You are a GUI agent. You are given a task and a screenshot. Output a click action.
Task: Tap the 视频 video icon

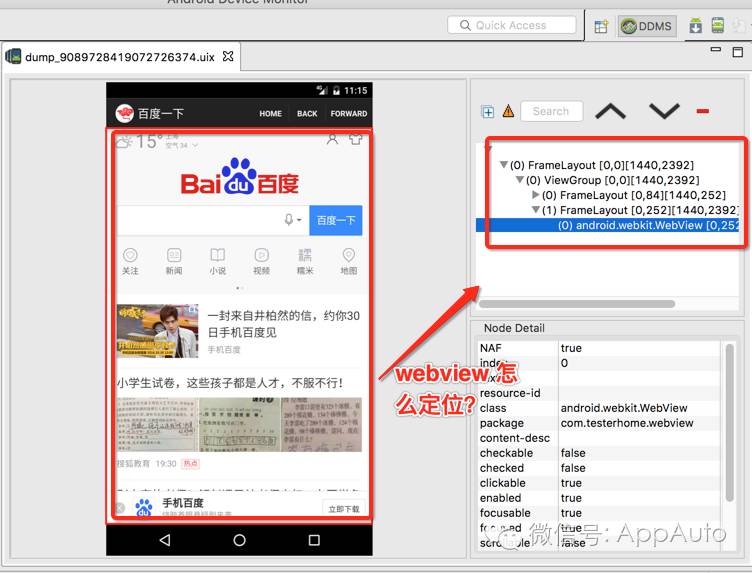(261, 260)
